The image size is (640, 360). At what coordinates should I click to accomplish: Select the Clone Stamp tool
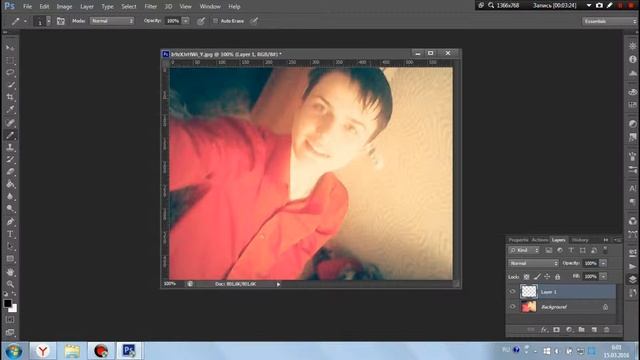click(x=10, y=147)
